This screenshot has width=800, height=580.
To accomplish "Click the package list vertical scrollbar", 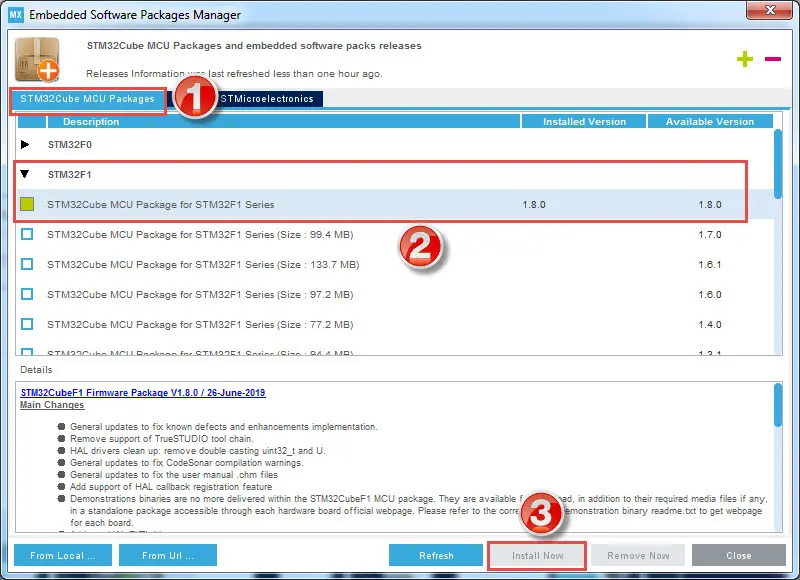I will 778,160.
